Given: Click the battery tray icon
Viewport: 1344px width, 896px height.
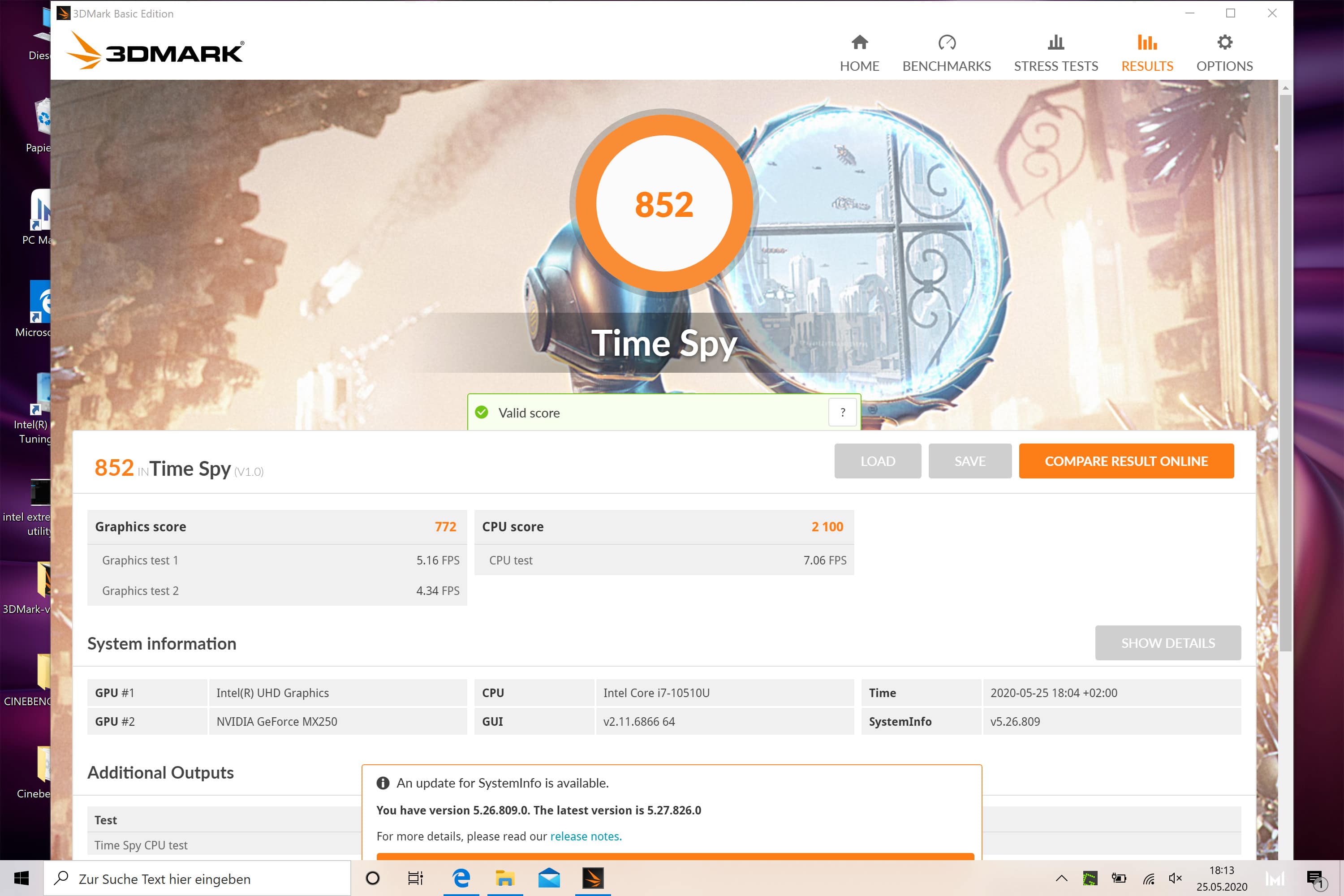Looking at the screenshot, I should pos(1118,878).
